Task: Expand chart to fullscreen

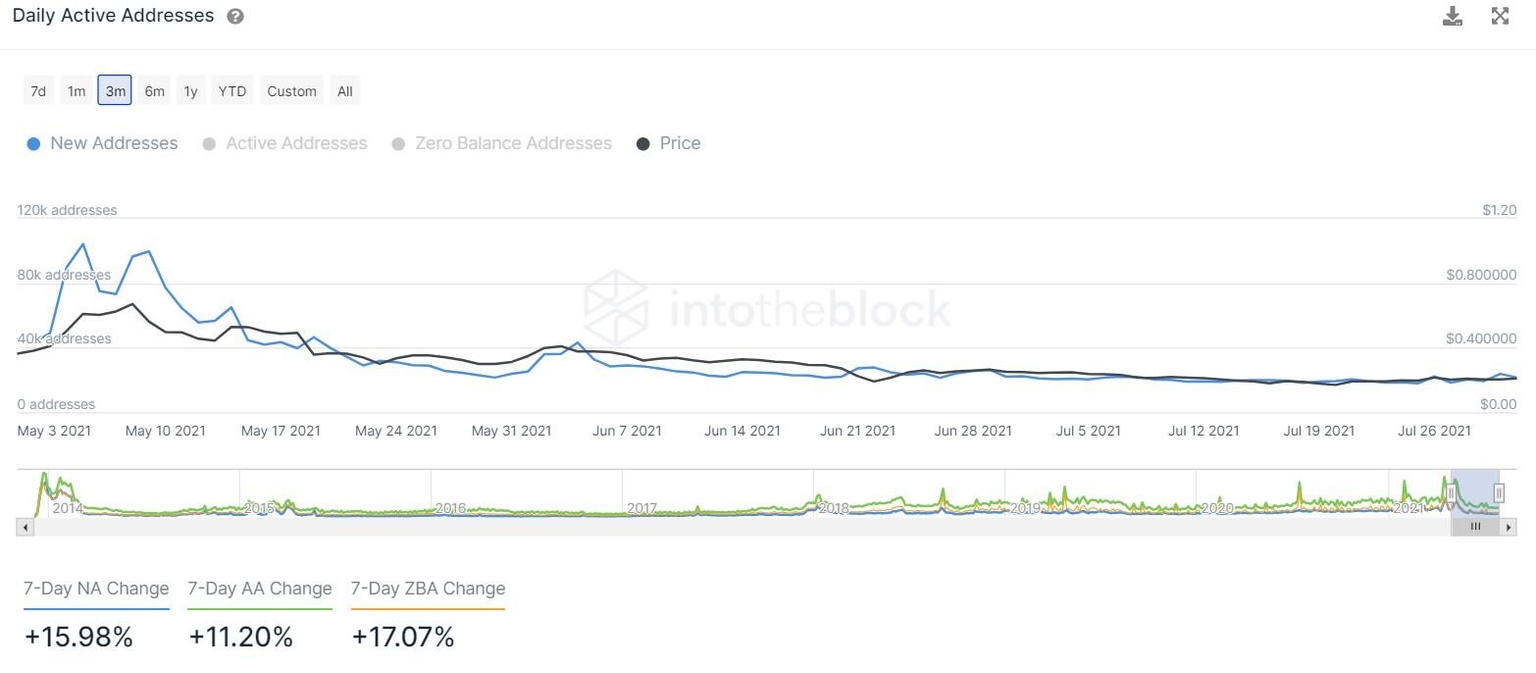Action: [1500, 16]
